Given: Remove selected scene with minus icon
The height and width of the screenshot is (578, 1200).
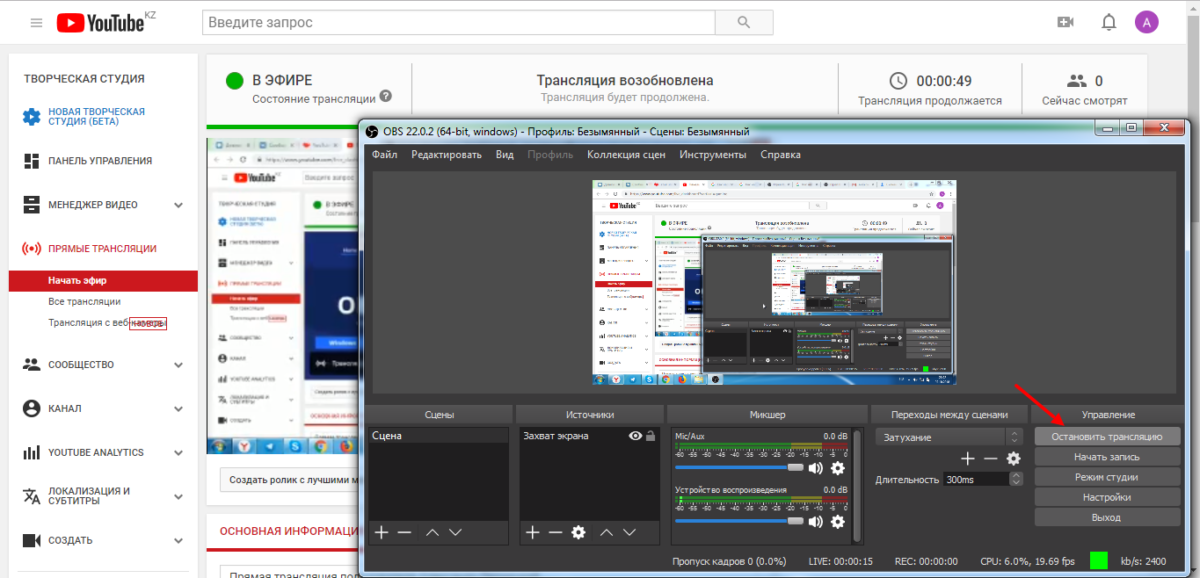Looking at the screenshot, I should click(404, 533).
